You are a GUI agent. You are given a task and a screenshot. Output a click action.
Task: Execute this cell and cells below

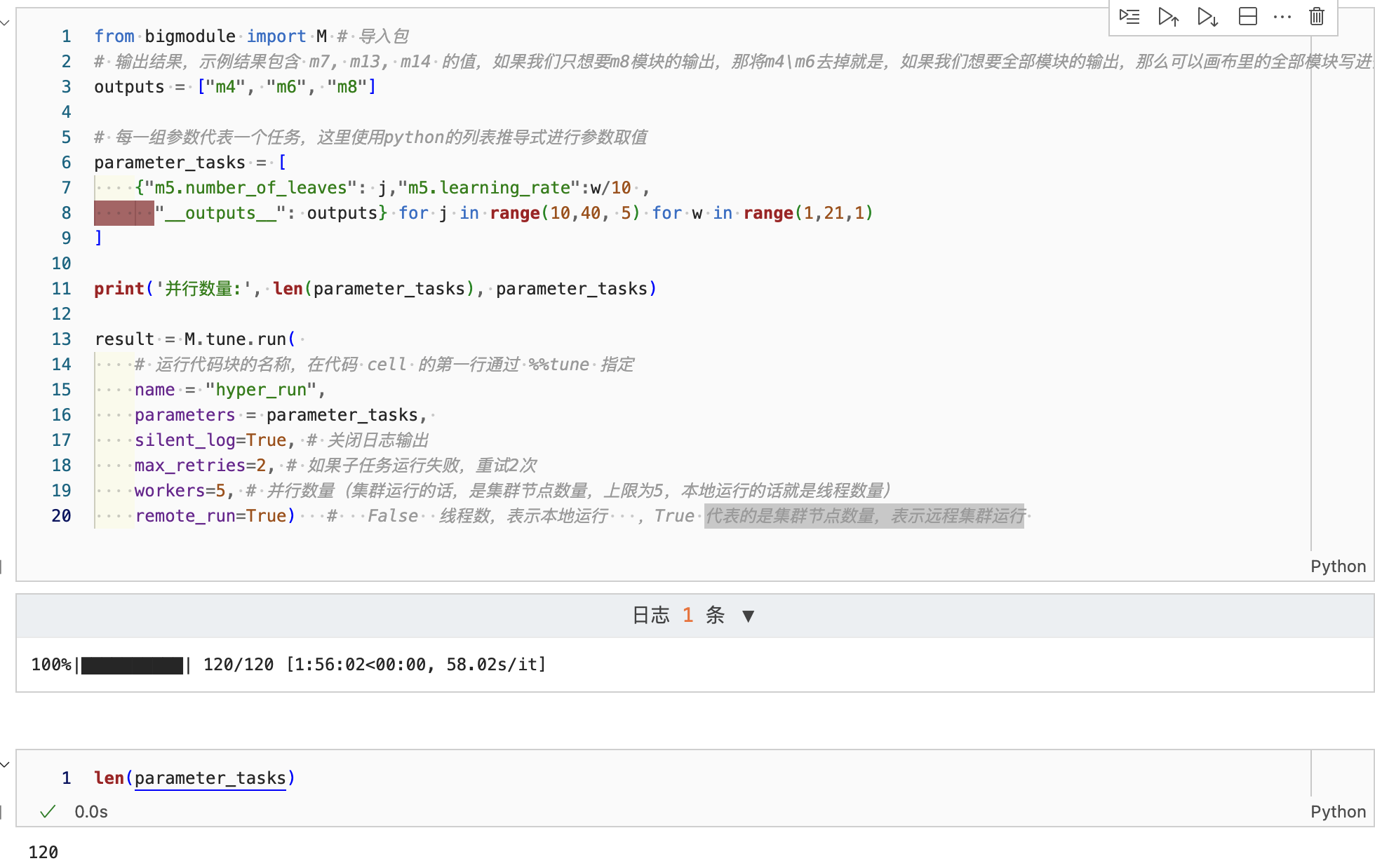point(1208,16)
